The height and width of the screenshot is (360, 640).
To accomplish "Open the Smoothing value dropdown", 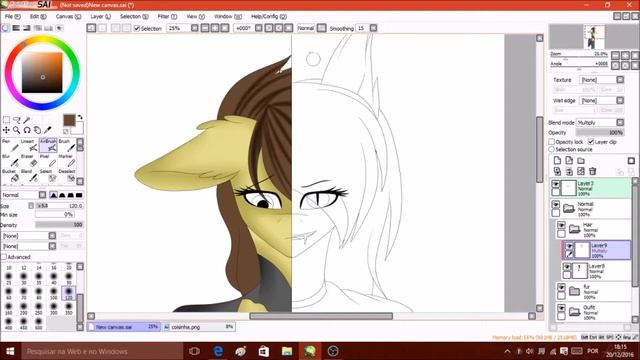I will [x=373, y=28].
